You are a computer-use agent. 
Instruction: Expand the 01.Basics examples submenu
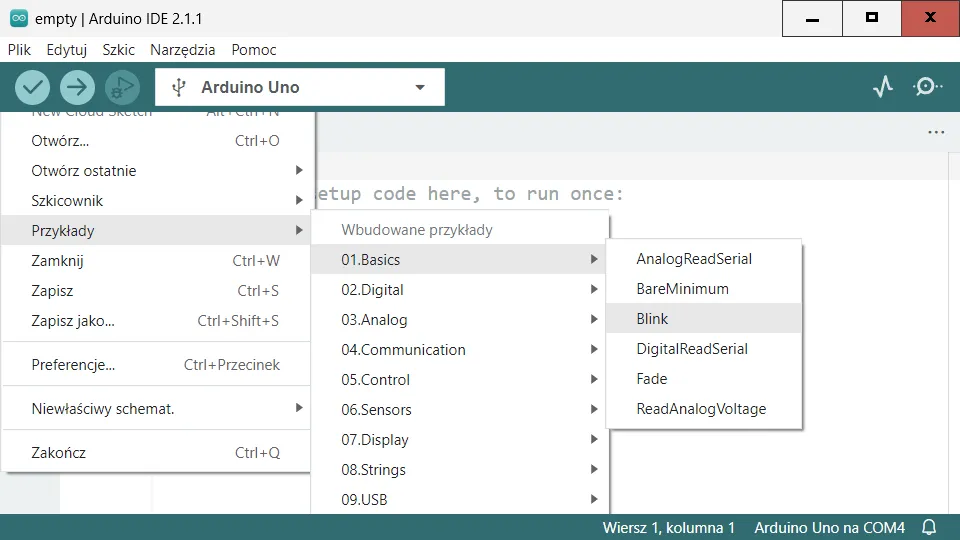pos(459,260)
